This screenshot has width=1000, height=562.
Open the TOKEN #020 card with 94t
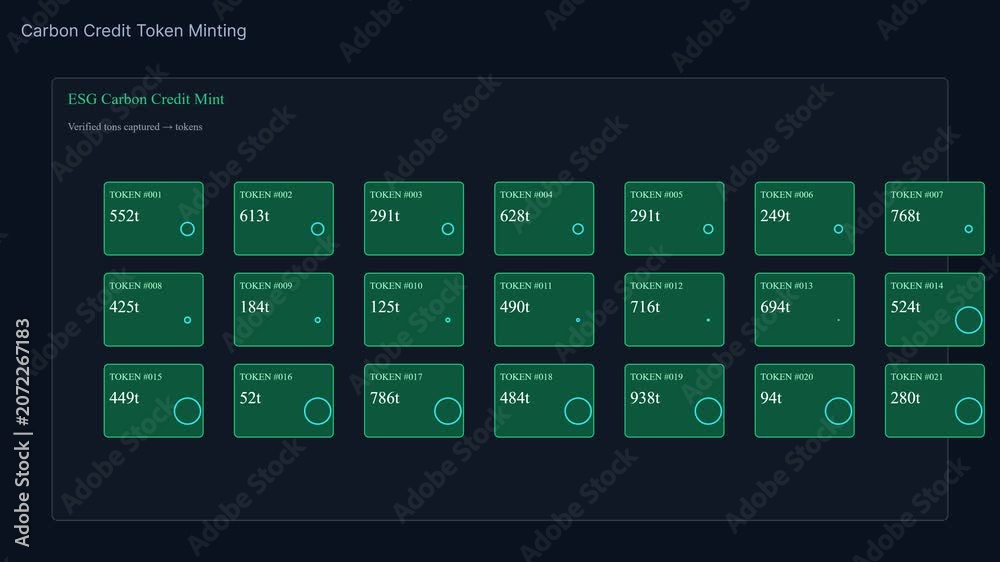point(804,401)
